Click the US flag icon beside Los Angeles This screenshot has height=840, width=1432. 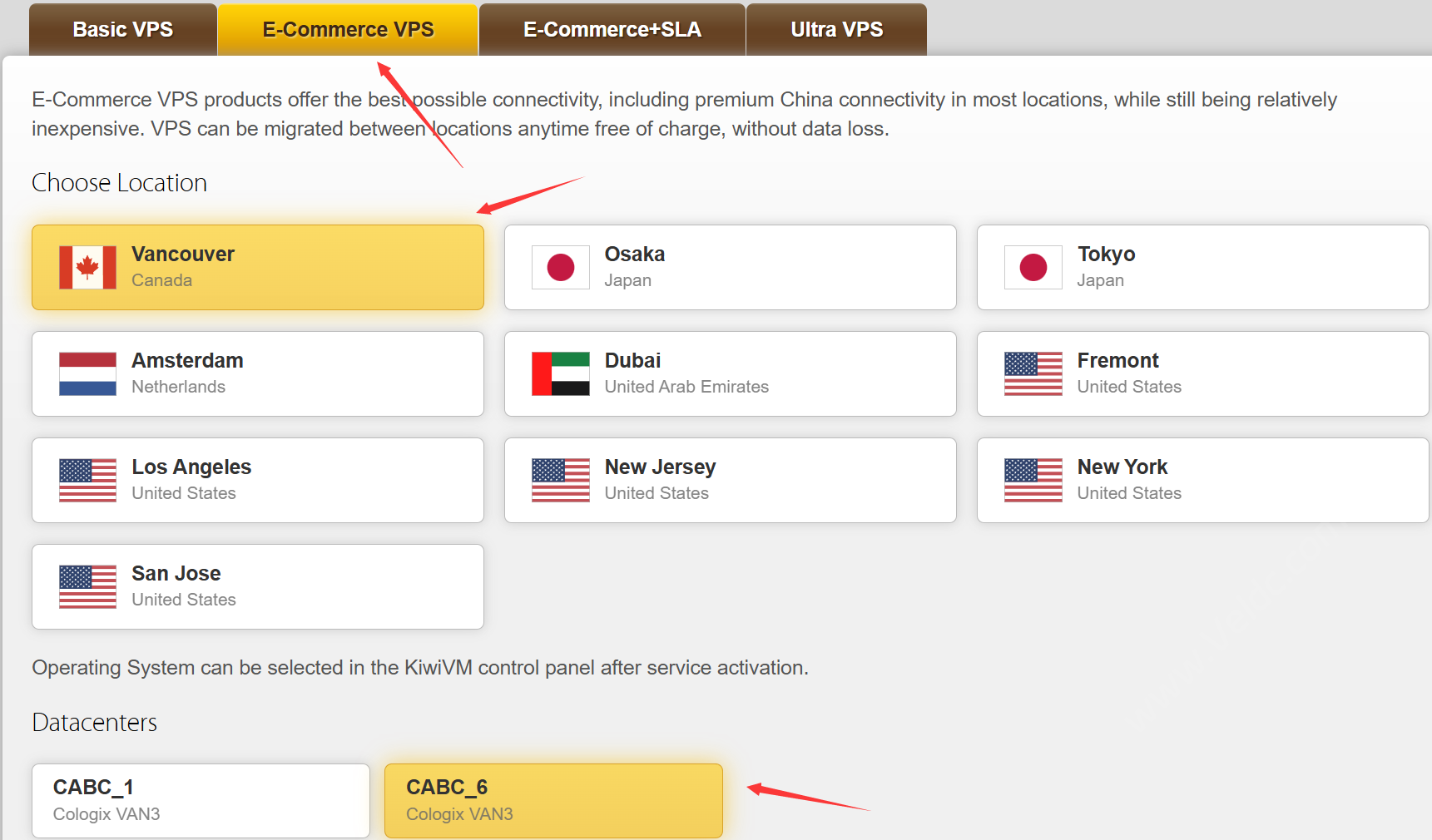(x=87, y=480)
